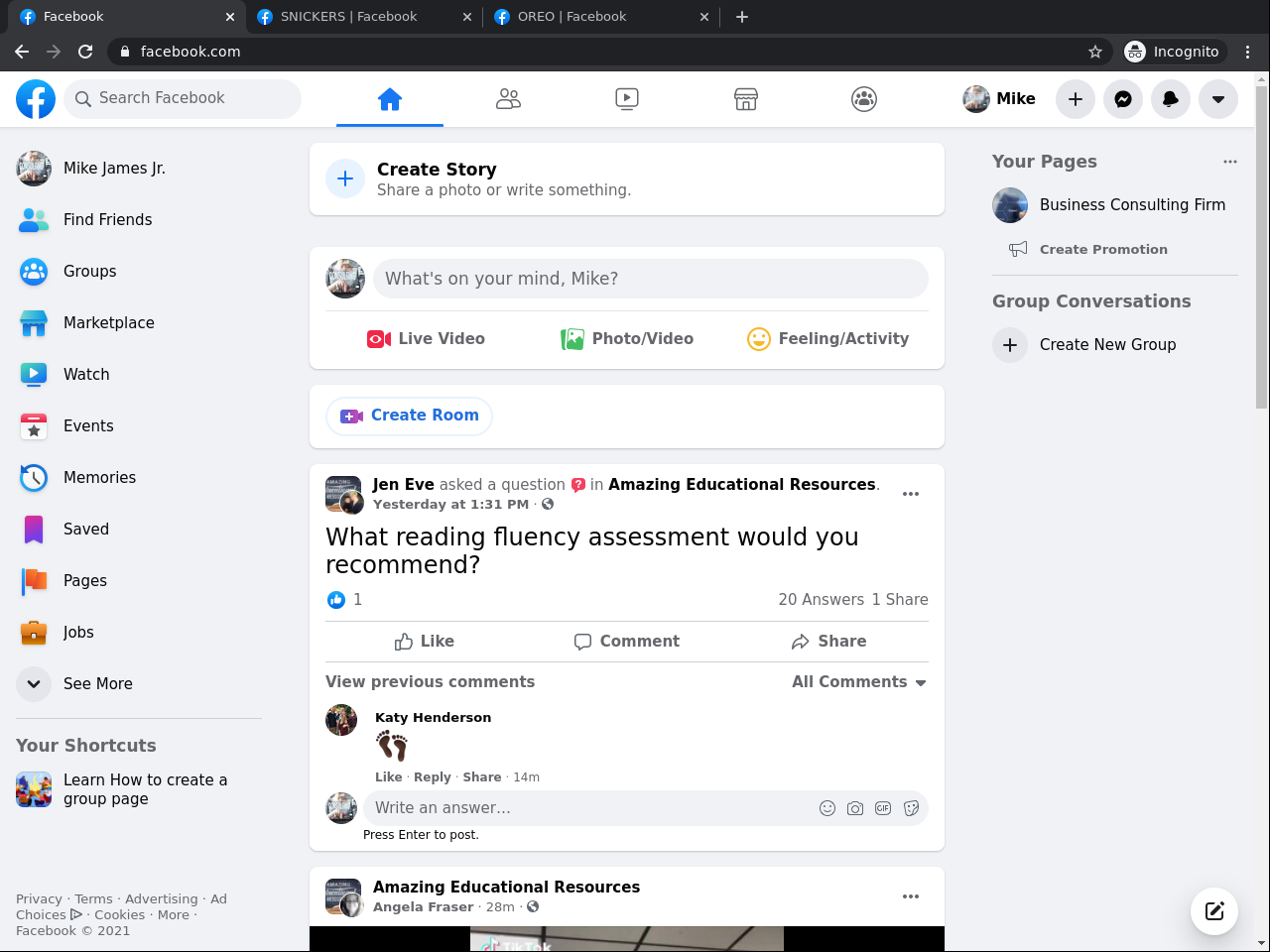The image size is (1270, 952).
Task: Open the Notifications bell
Action: [1171, 99]
